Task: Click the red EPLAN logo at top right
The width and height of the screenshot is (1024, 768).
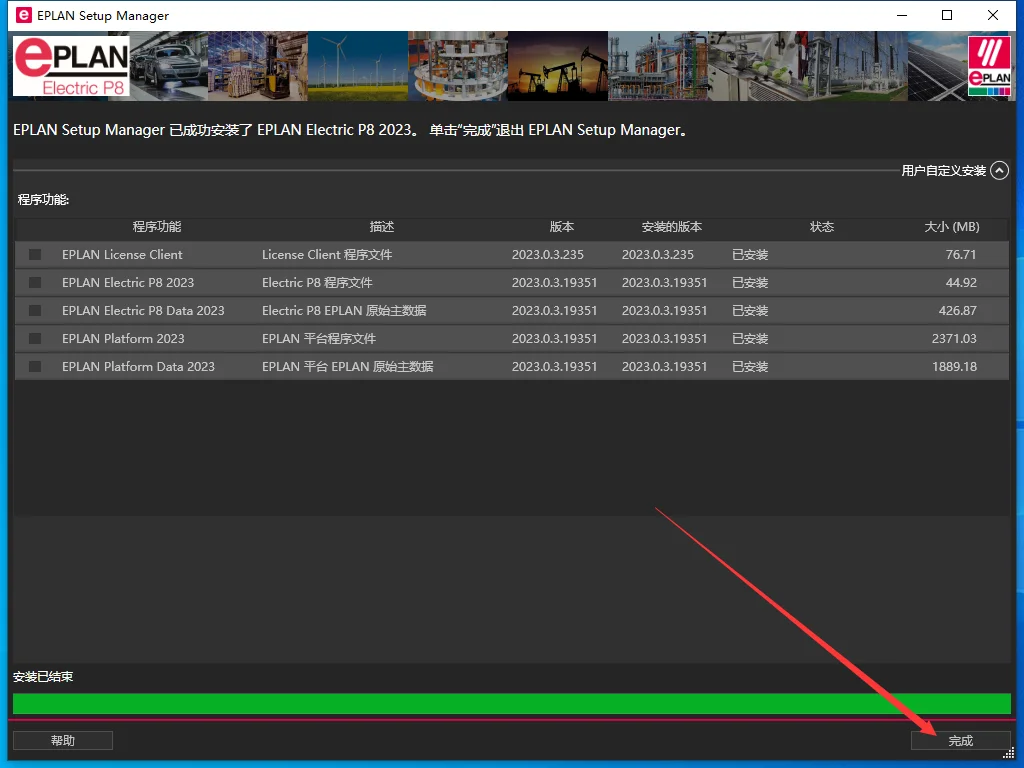Action: [989, 67]
